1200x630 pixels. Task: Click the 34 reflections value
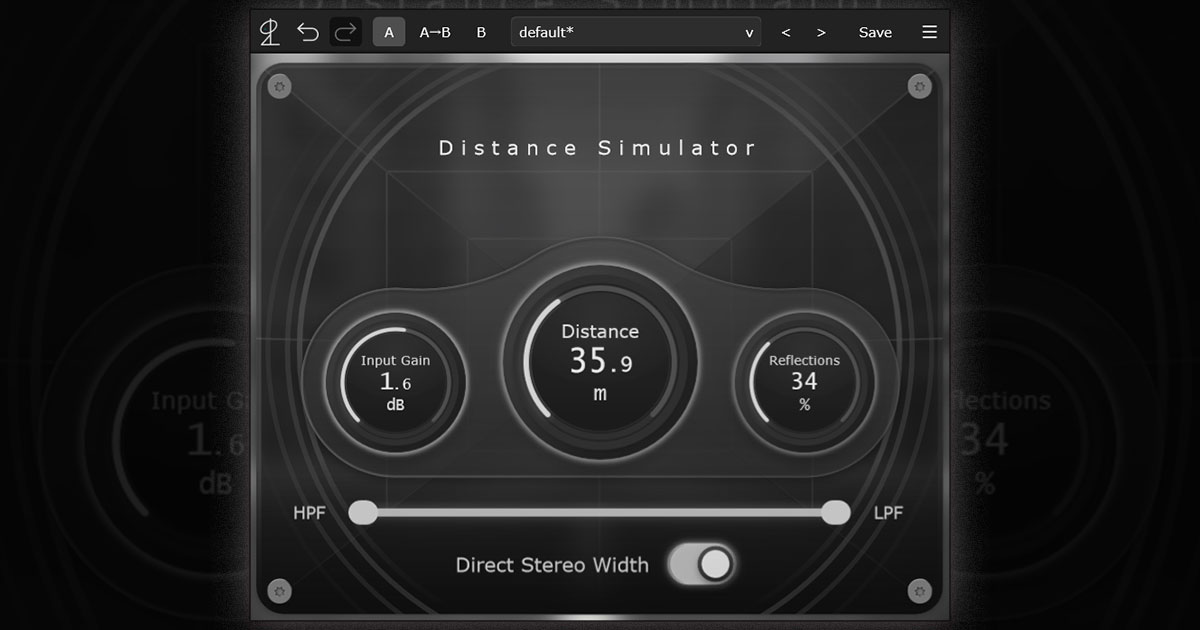804,381
